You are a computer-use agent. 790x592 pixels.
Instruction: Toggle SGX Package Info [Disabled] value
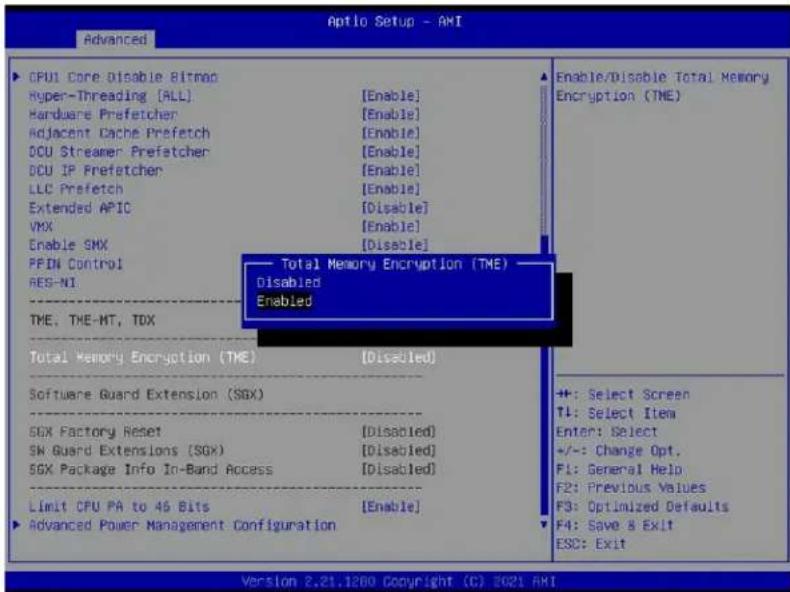tap(398, 469)
